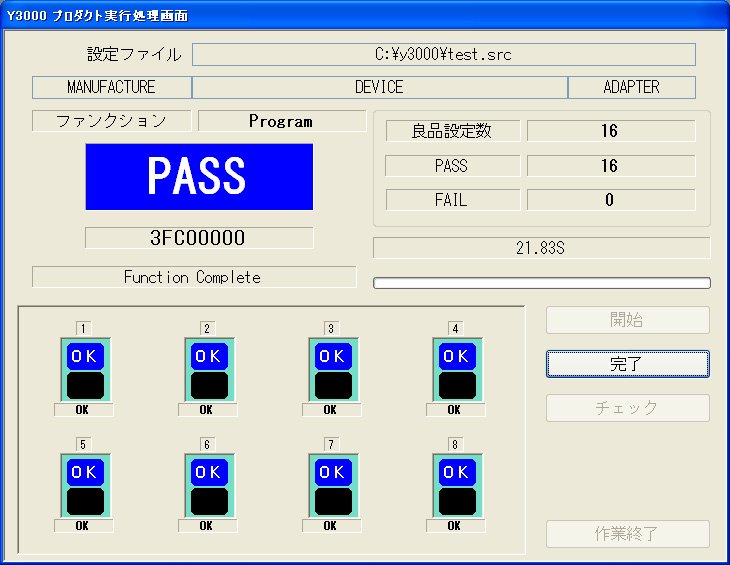Click the Y3000 window title bar
Viewport: 730px width, 565px height.
(365, 15)
